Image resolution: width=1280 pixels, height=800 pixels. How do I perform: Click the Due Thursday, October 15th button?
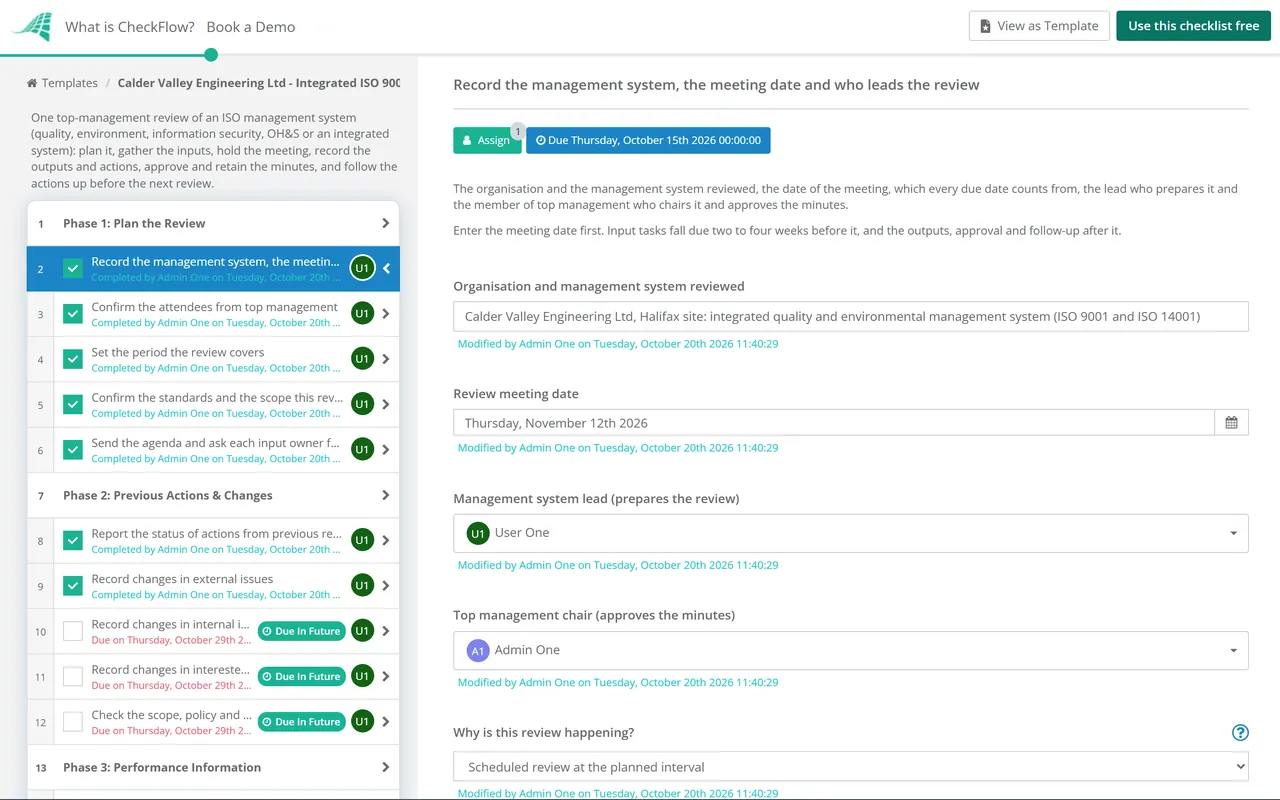(648, 140)
